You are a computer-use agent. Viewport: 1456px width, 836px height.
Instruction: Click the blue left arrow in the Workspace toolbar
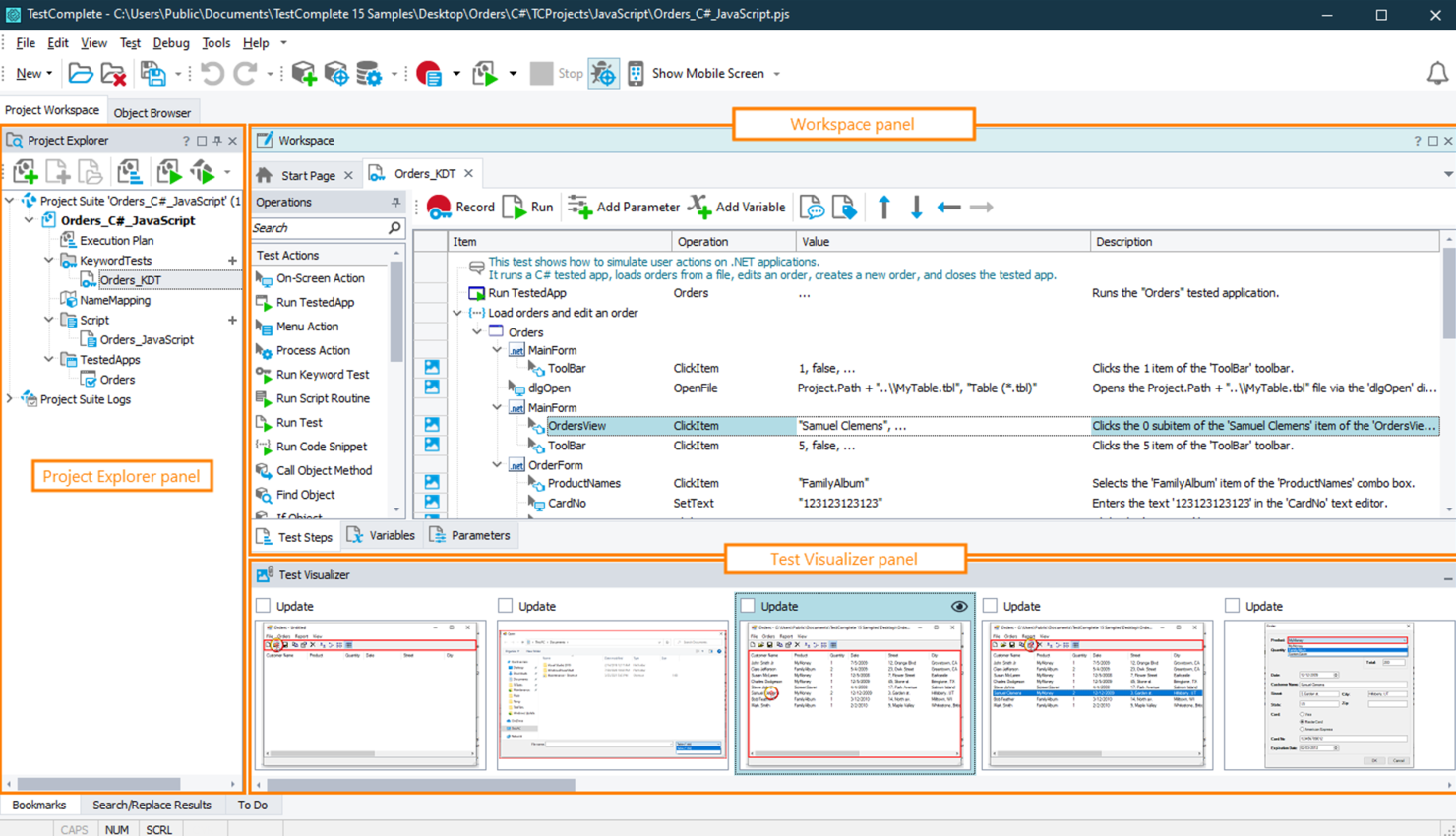tap(948, 208)
